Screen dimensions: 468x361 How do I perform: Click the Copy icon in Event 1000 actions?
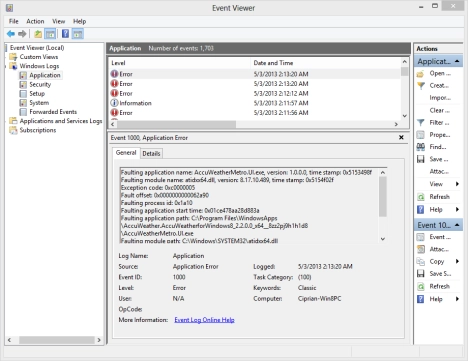click(x=421, y=261)
